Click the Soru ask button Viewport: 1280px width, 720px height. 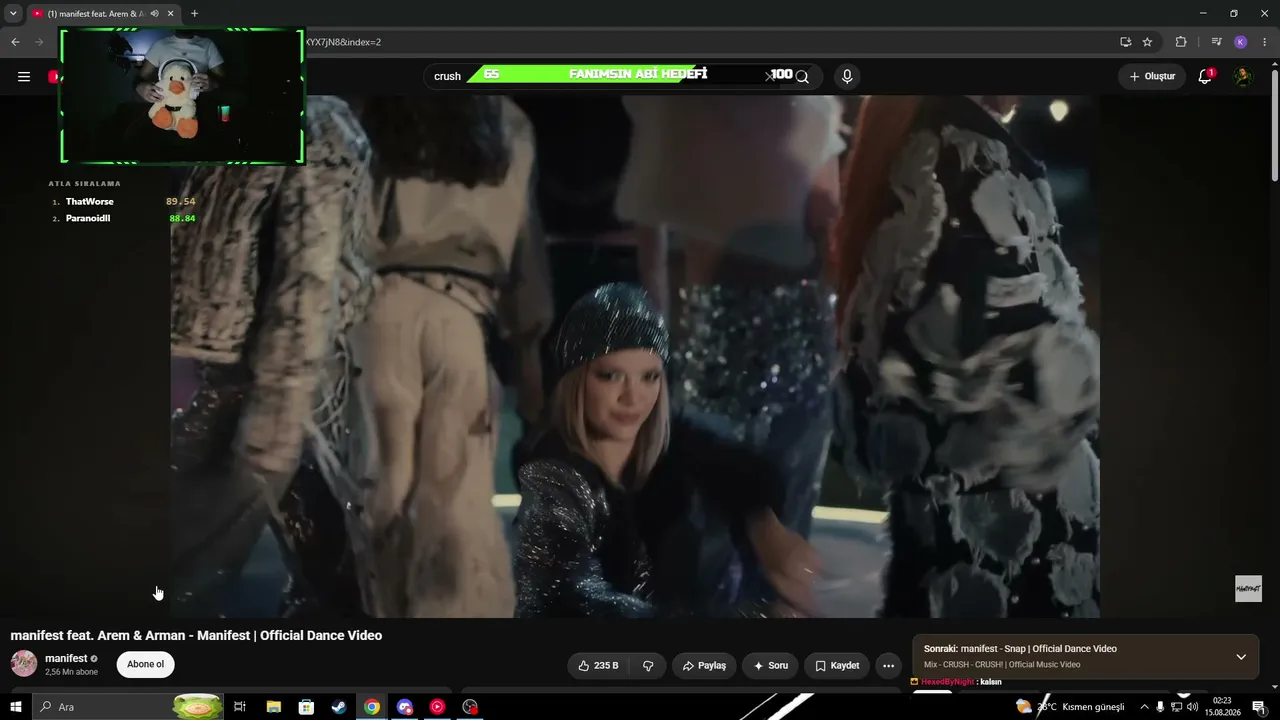770,665
